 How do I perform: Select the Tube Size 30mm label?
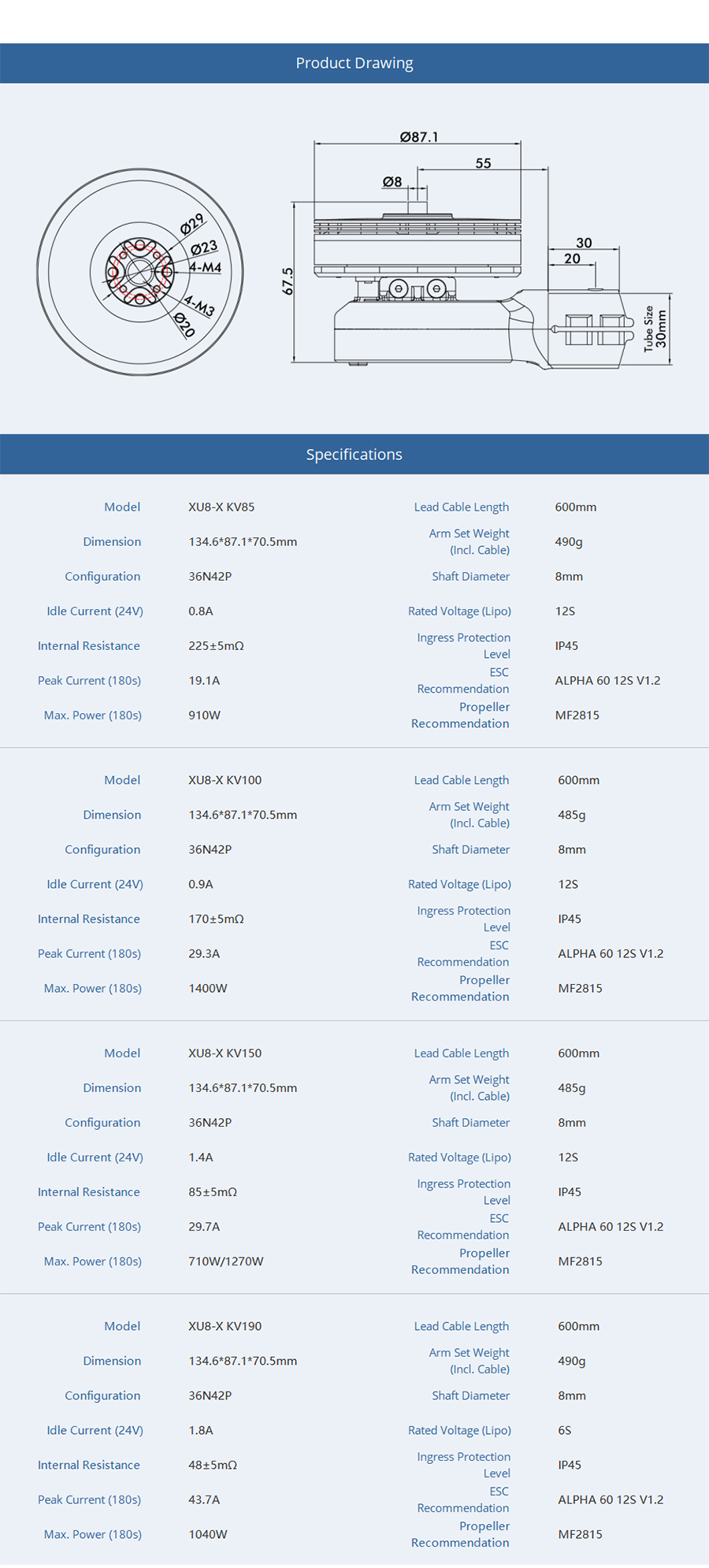tap(655, 329)
